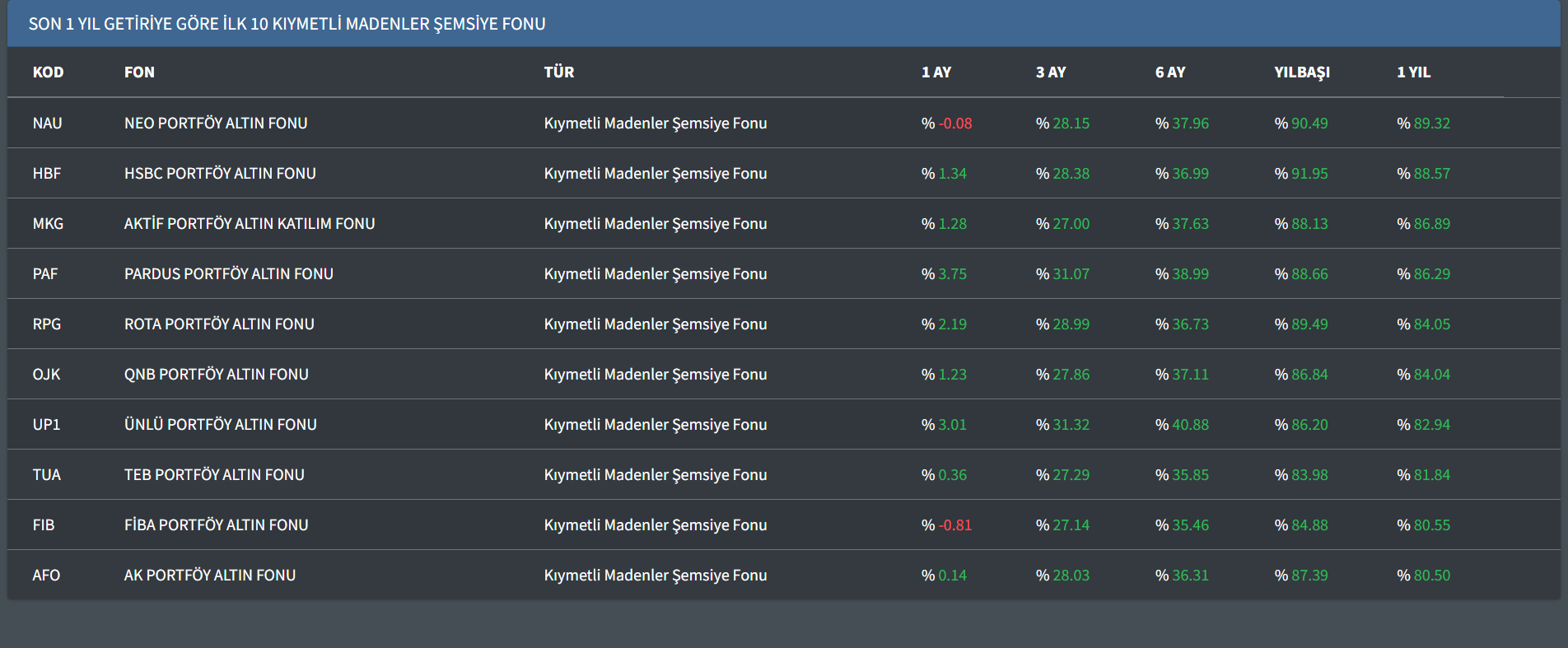Image resolution: width=1568 pixels, height=648 pixels.
Task: Click FİBA PORTFÖY ALTIN FONU
Action: 217,525
